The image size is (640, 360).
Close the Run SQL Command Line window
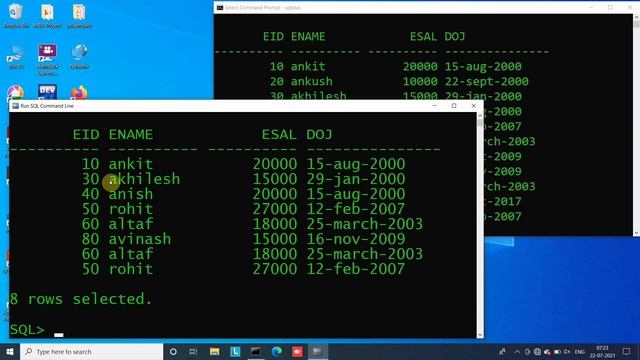point(473,106)
